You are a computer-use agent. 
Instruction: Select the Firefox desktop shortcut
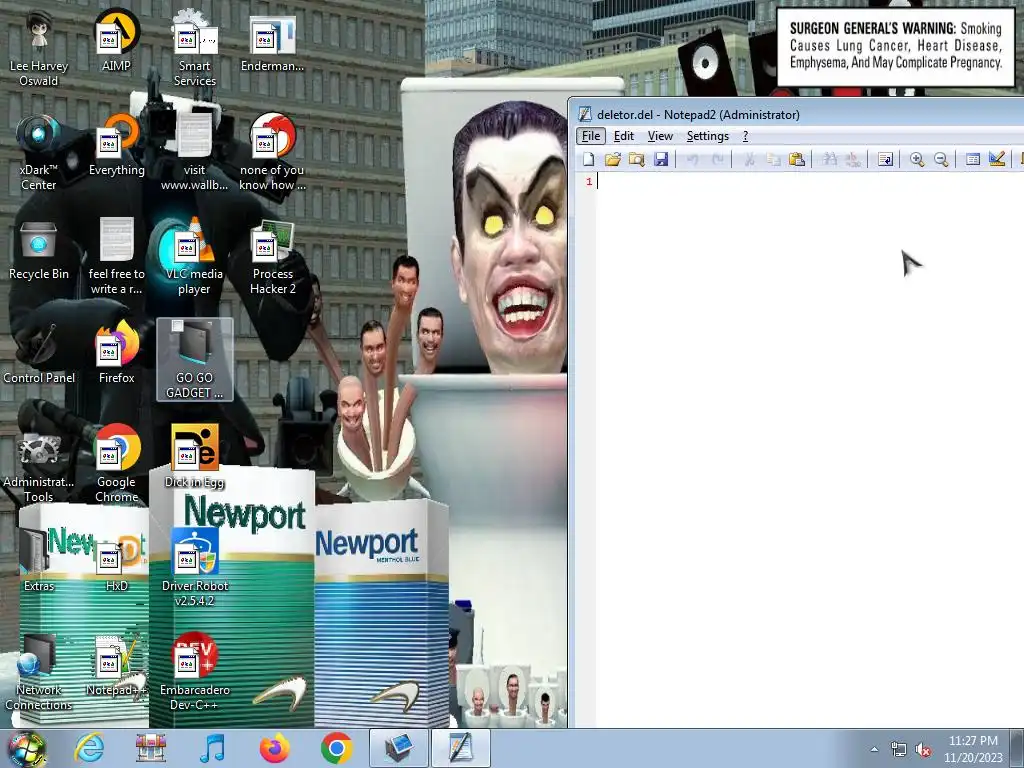(x=116, y=353)
